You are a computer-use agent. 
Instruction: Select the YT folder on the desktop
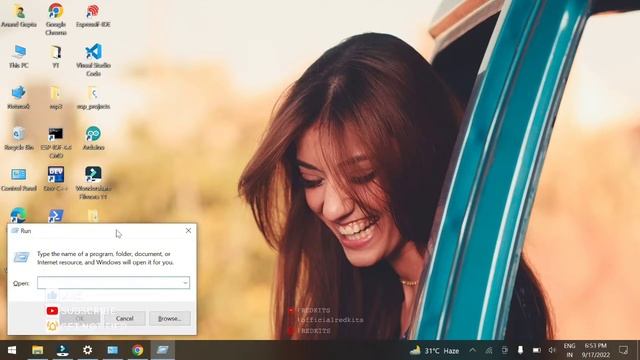click(x=56, y=56)
